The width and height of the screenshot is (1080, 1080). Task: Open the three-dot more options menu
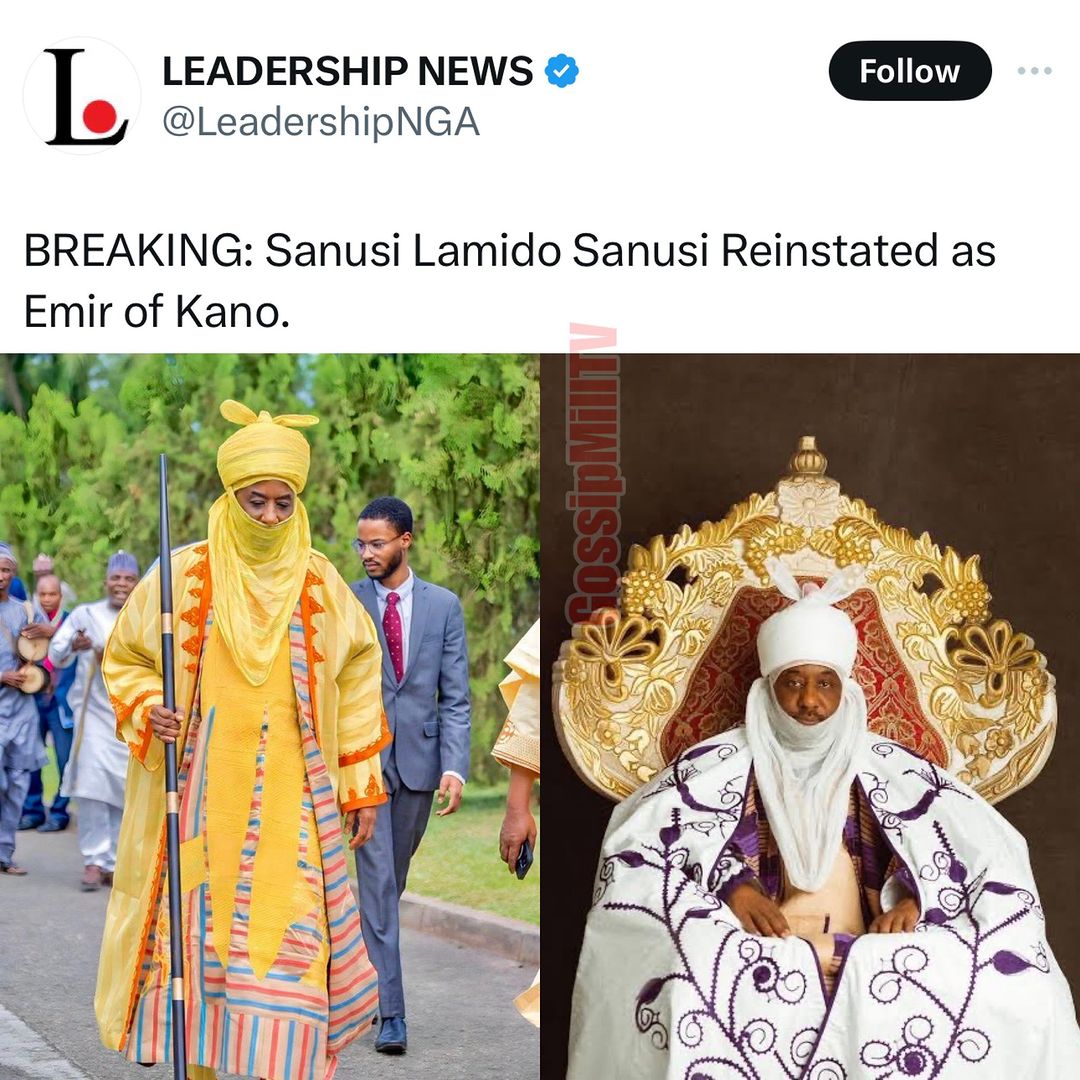[x=1034, y=71]
